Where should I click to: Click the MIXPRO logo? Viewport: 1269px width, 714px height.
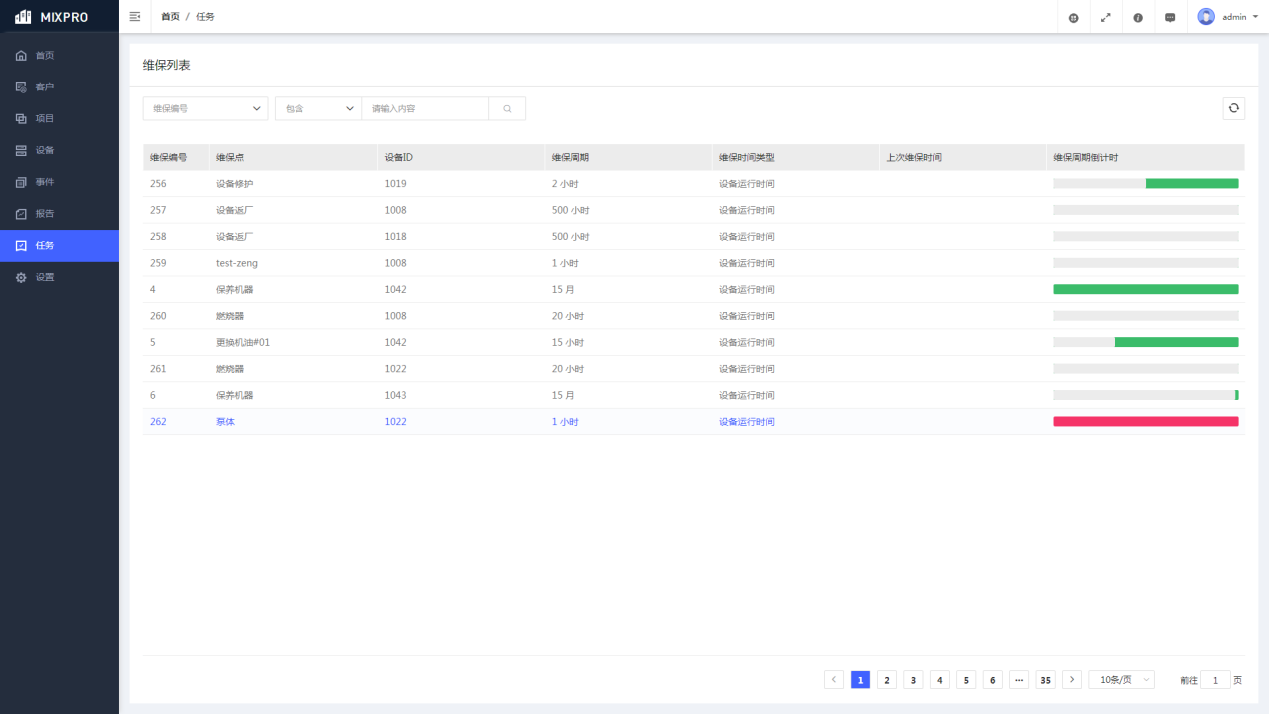[52, 17]
